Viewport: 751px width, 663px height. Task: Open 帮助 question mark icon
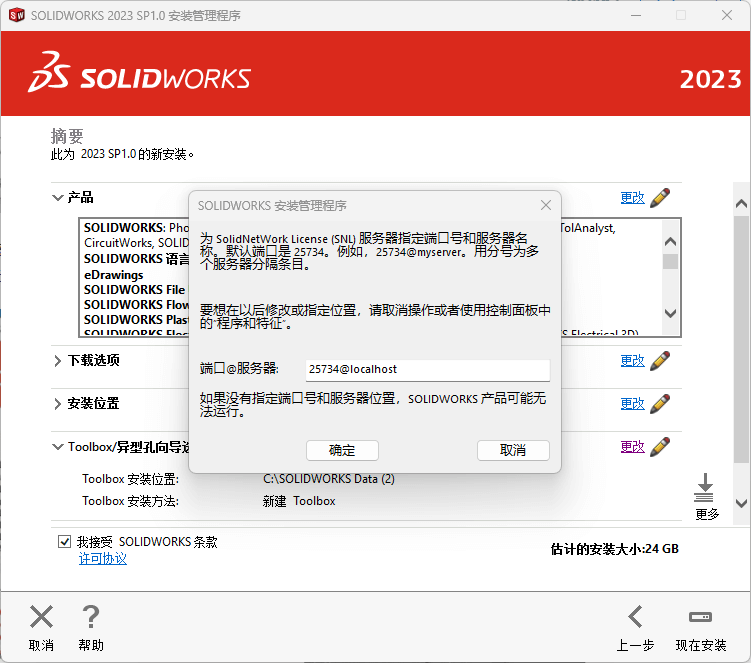pyautogui.click(x=91, y=617)
